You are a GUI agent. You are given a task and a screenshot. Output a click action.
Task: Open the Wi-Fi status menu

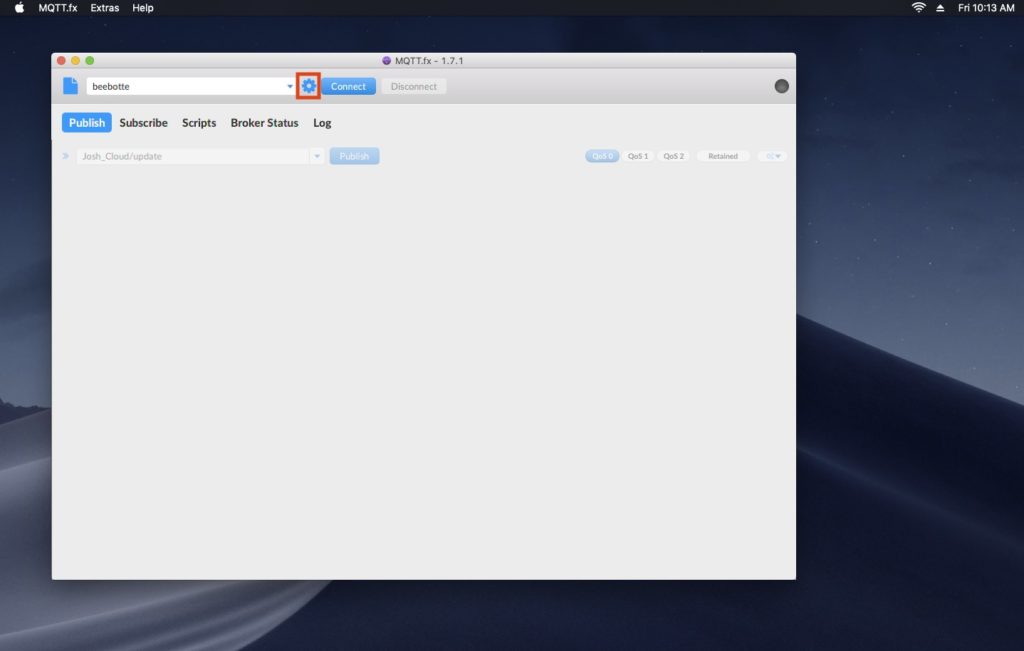918,8
